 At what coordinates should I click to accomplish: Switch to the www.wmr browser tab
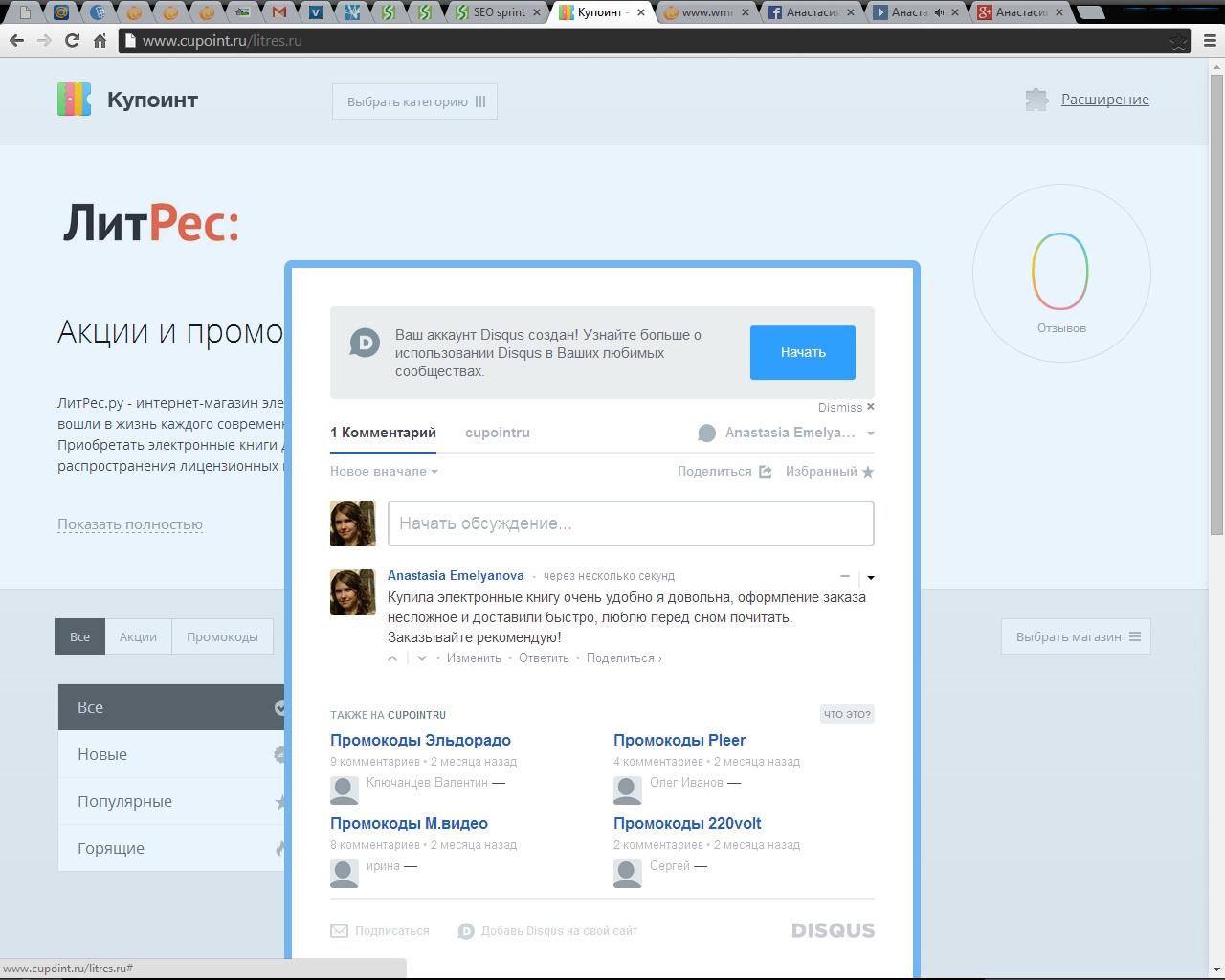point(706,12)
